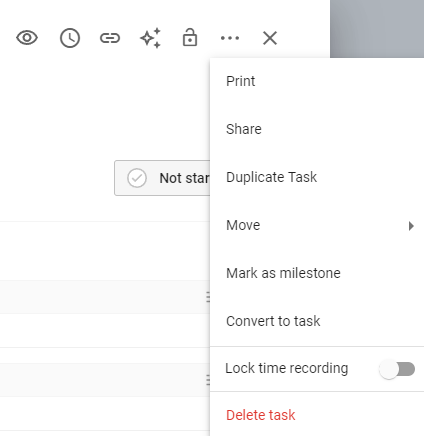Screen dimensions: 424x436
Task: Click the status checkmark circle icon
Action: 137,178
